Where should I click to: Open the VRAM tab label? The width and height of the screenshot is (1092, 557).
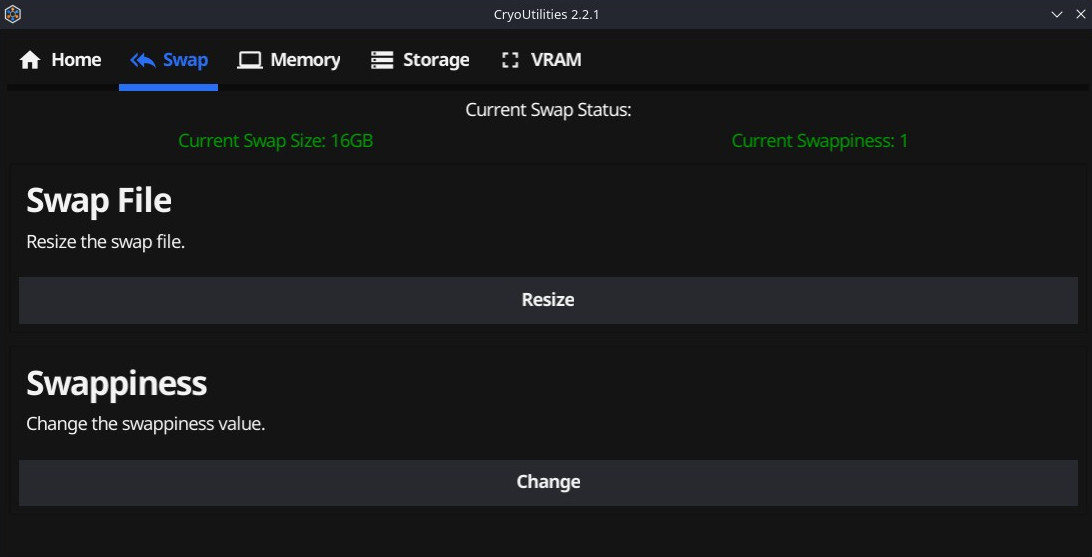tap(556, 60)
